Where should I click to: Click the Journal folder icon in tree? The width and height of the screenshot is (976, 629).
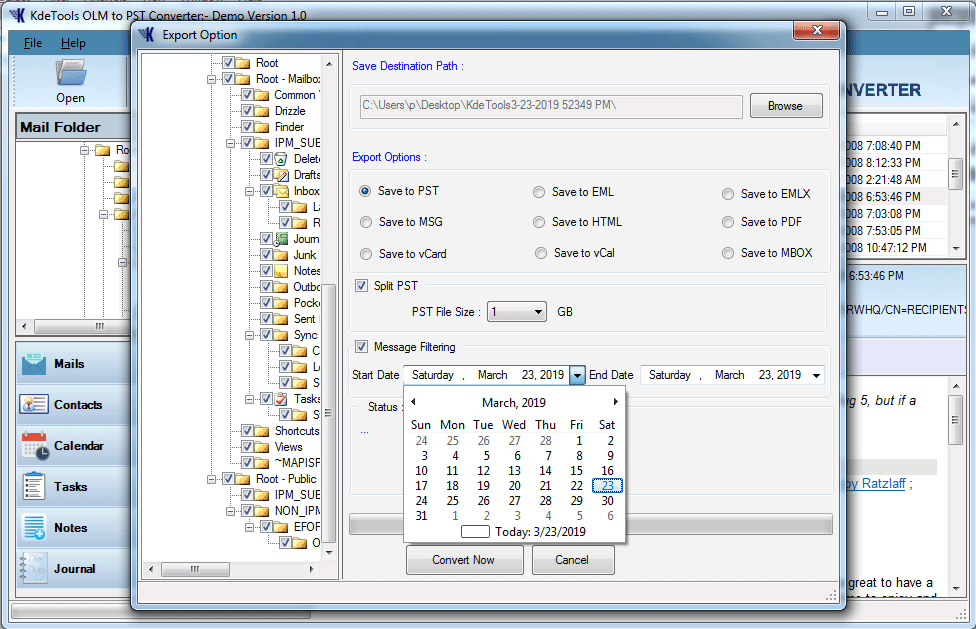pos(281,239)
